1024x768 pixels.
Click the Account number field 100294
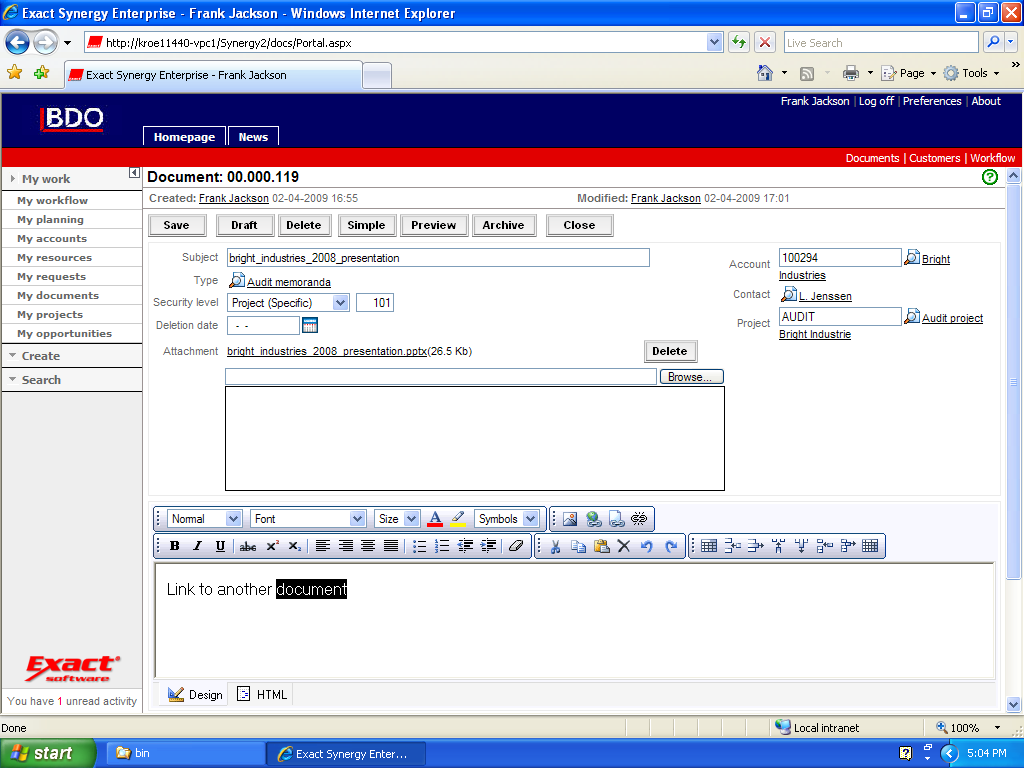pos(840,257)
